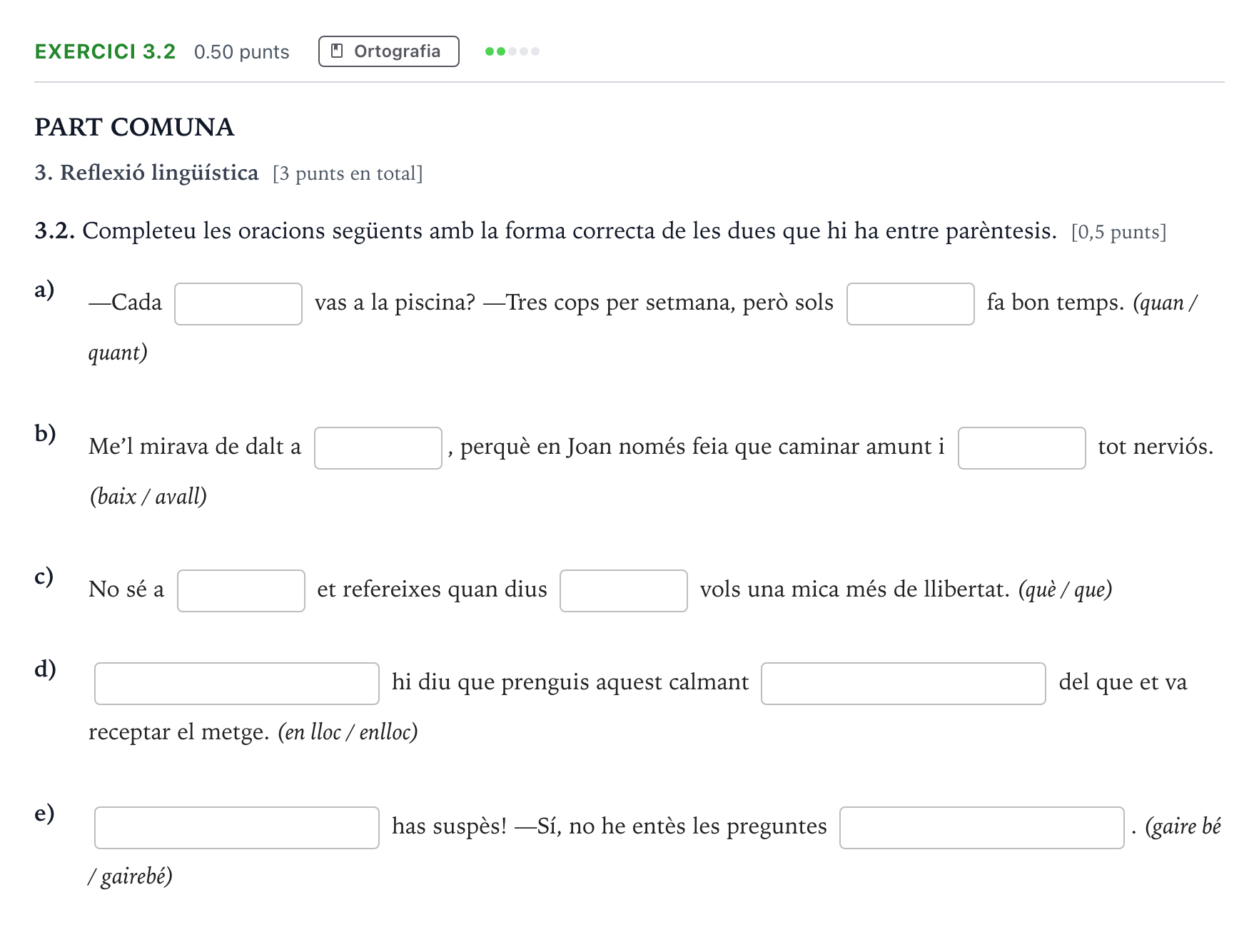Click "vols una mica més de llibertat."
The image size is (1259, 952).
click(x=855, y=589)
